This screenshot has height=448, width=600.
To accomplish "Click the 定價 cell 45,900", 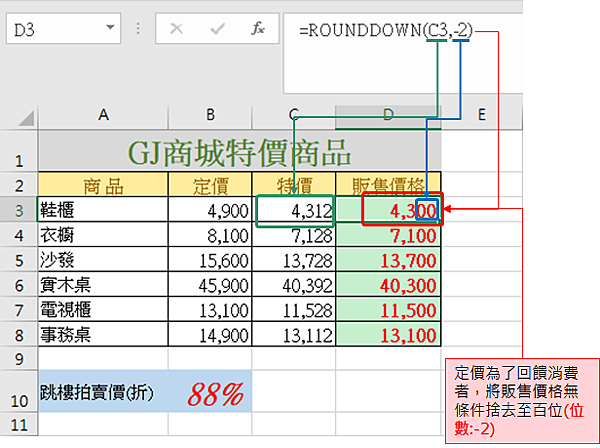I will click(210, 284).
